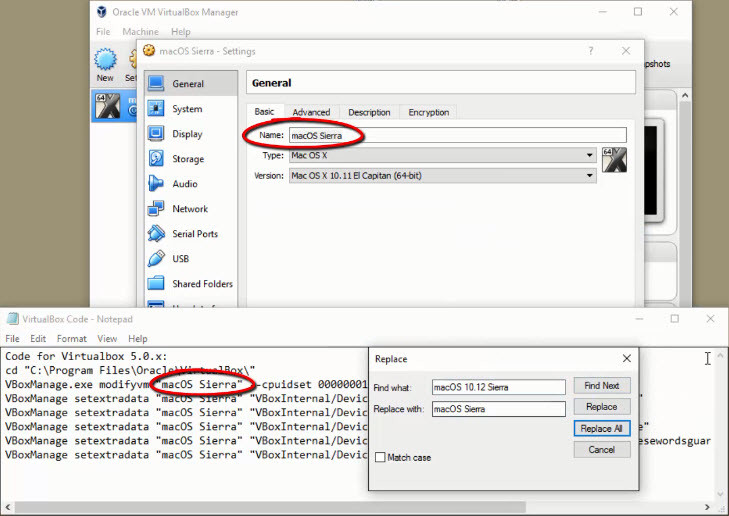Open Shared Folders settings category
The width and height of the screenshot is (729, 516).
pyautogui.click(x=191, y=284)
